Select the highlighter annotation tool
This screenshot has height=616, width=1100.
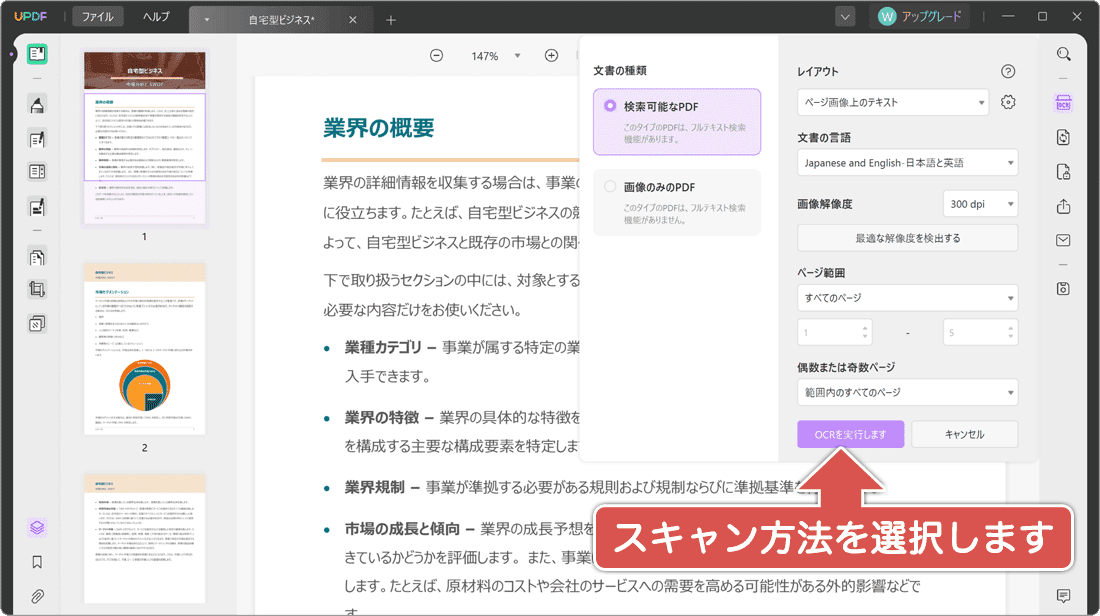pyautogui.click(x=37, y=104)
